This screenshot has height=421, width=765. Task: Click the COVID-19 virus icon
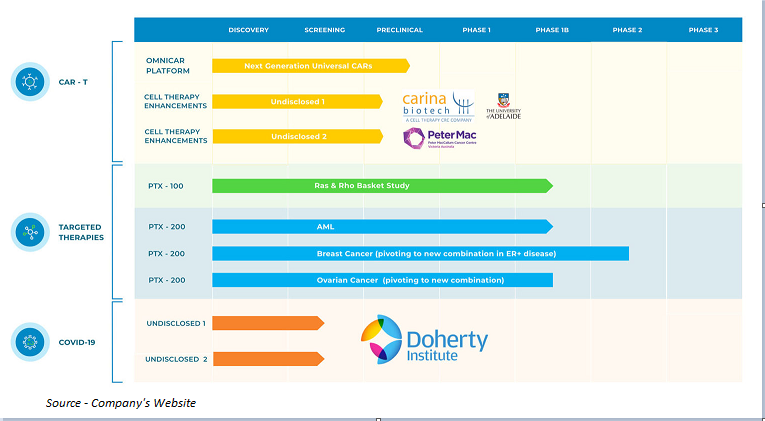[x=30, y=342]
